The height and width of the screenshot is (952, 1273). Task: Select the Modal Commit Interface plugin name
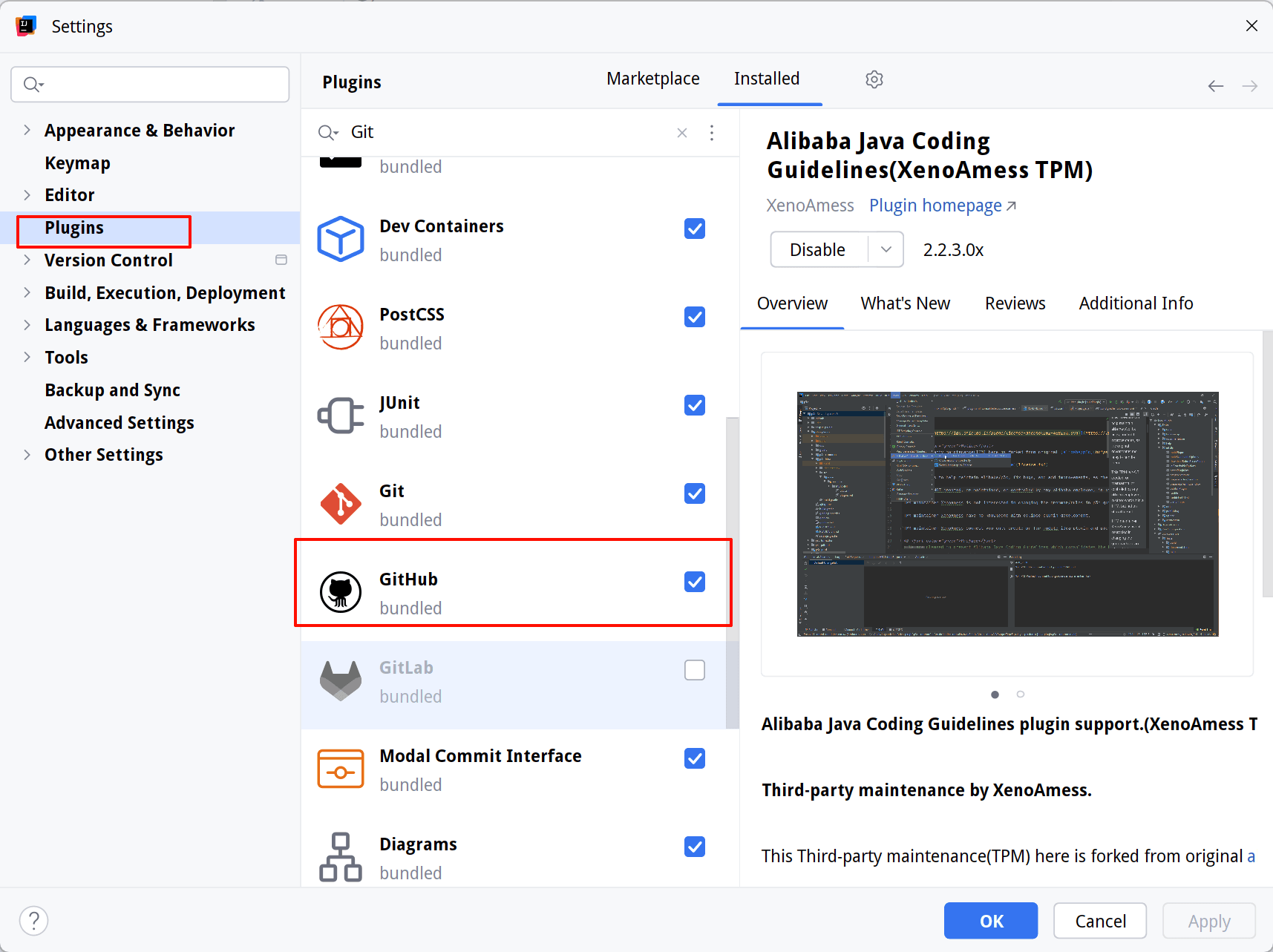480,756
